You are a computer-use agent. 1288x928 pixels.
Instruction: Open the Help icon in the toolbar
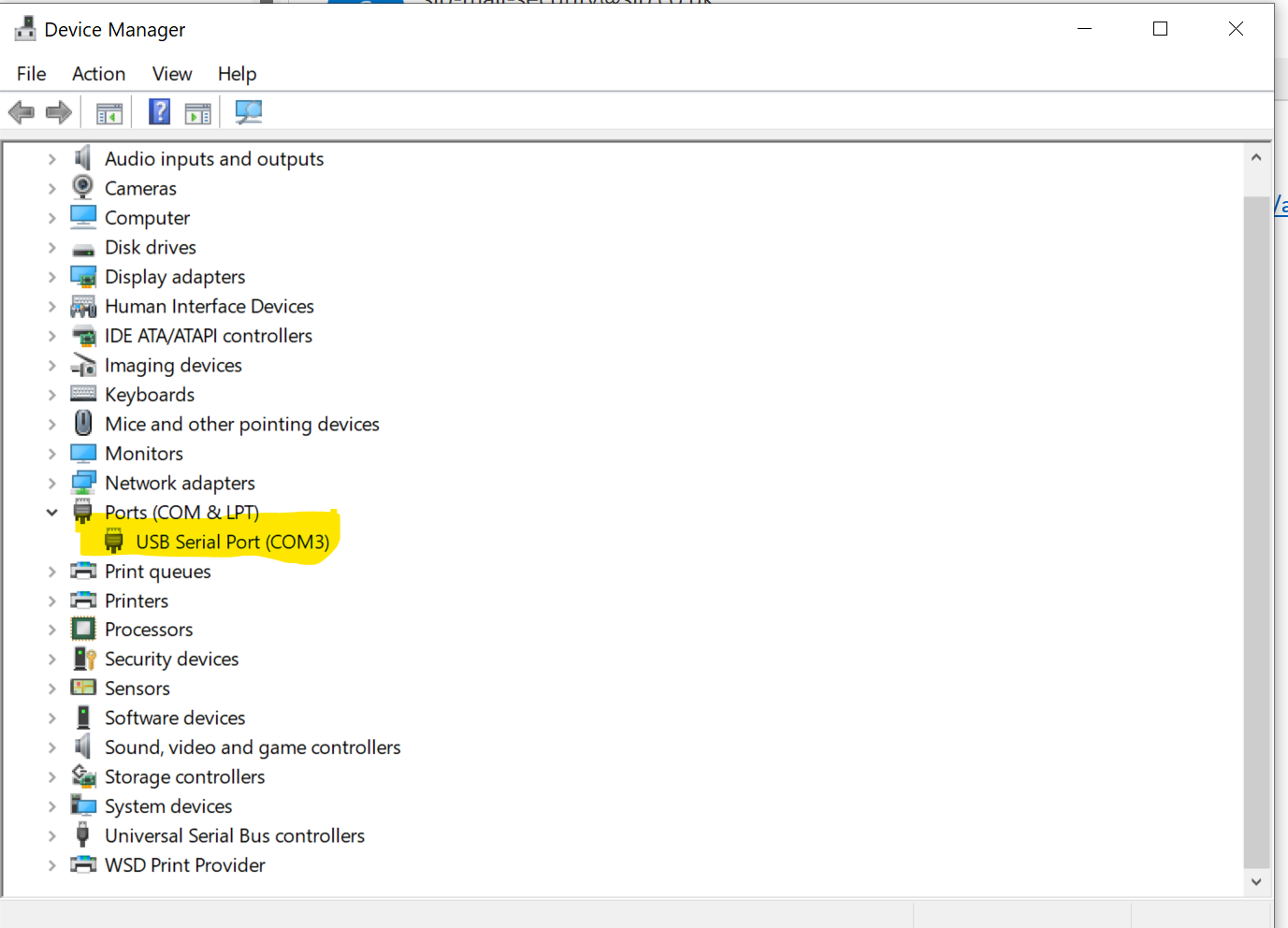pos(159,111)
